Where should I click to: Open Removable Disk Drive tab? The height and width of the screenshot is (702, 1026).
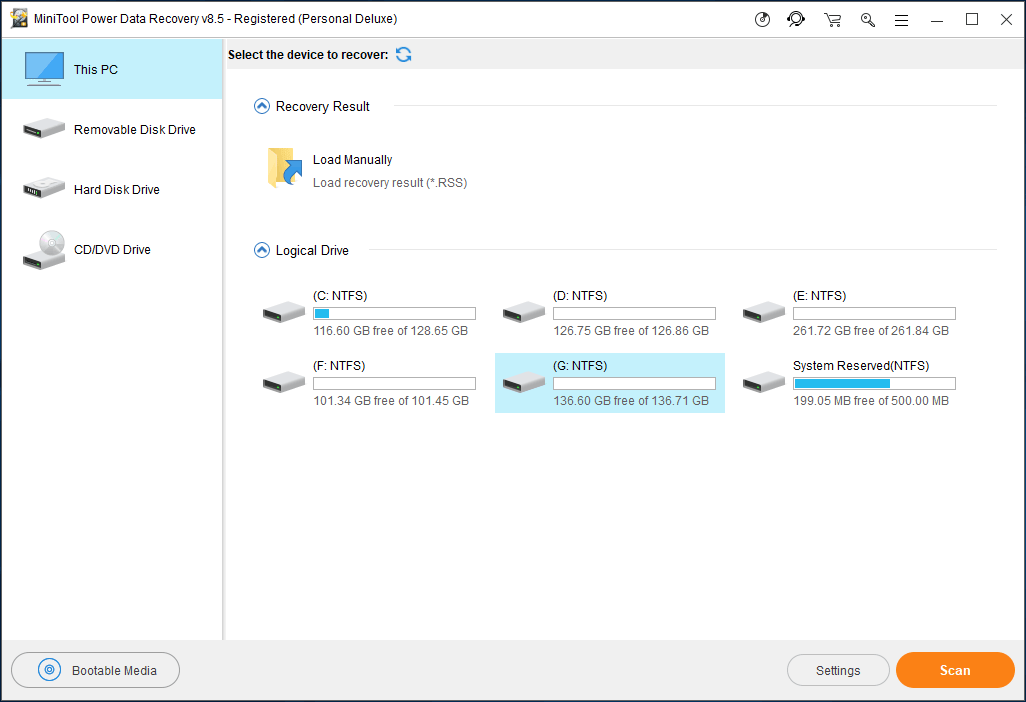click(x=111, y=130)
